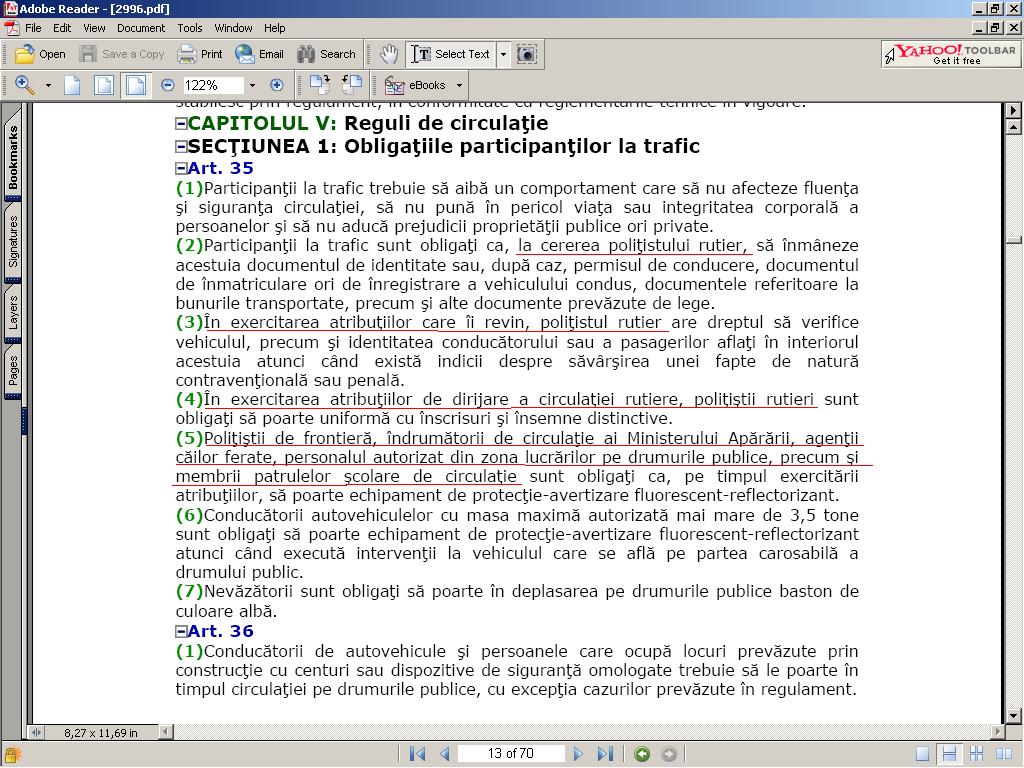Click the Art. 35 heading text
This screenshot has height=768, width=1024.
[x=221, y=168]
